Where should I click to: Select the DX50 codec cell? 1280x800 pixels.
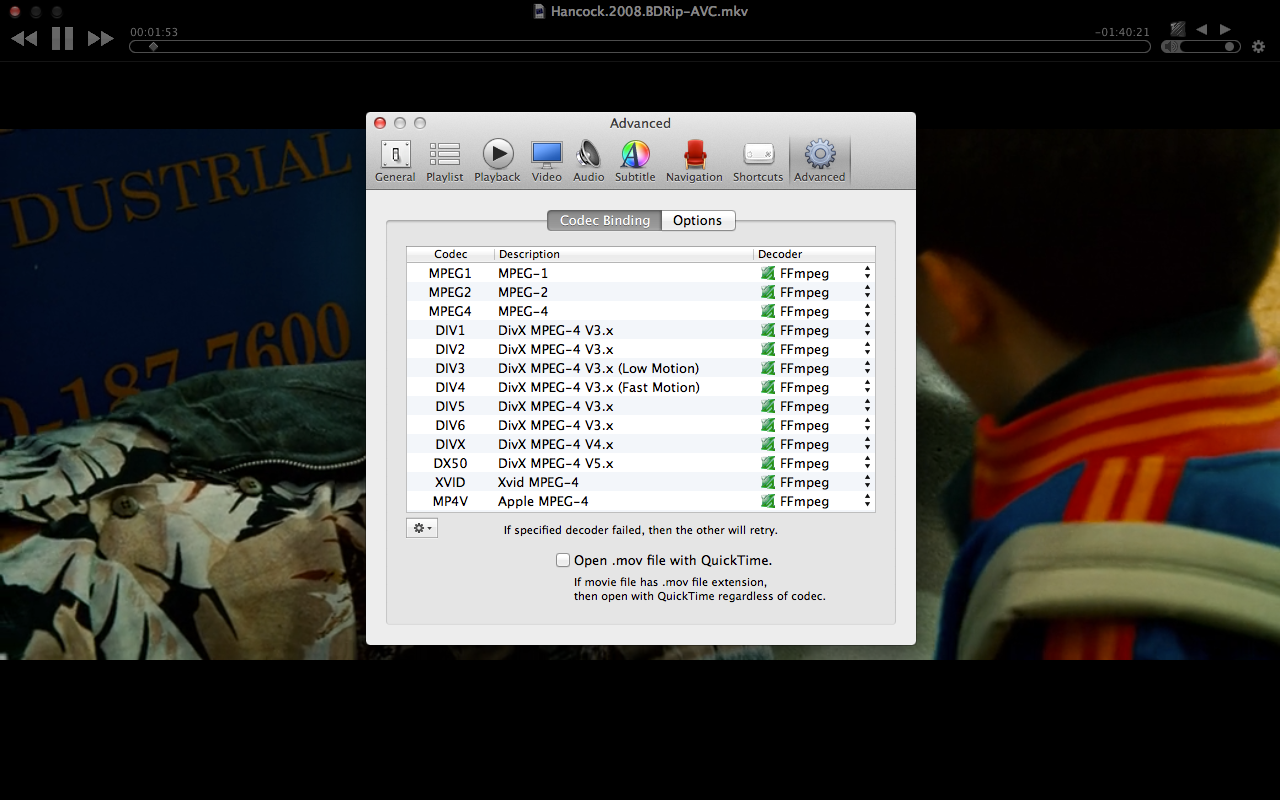tap(450, 463)
